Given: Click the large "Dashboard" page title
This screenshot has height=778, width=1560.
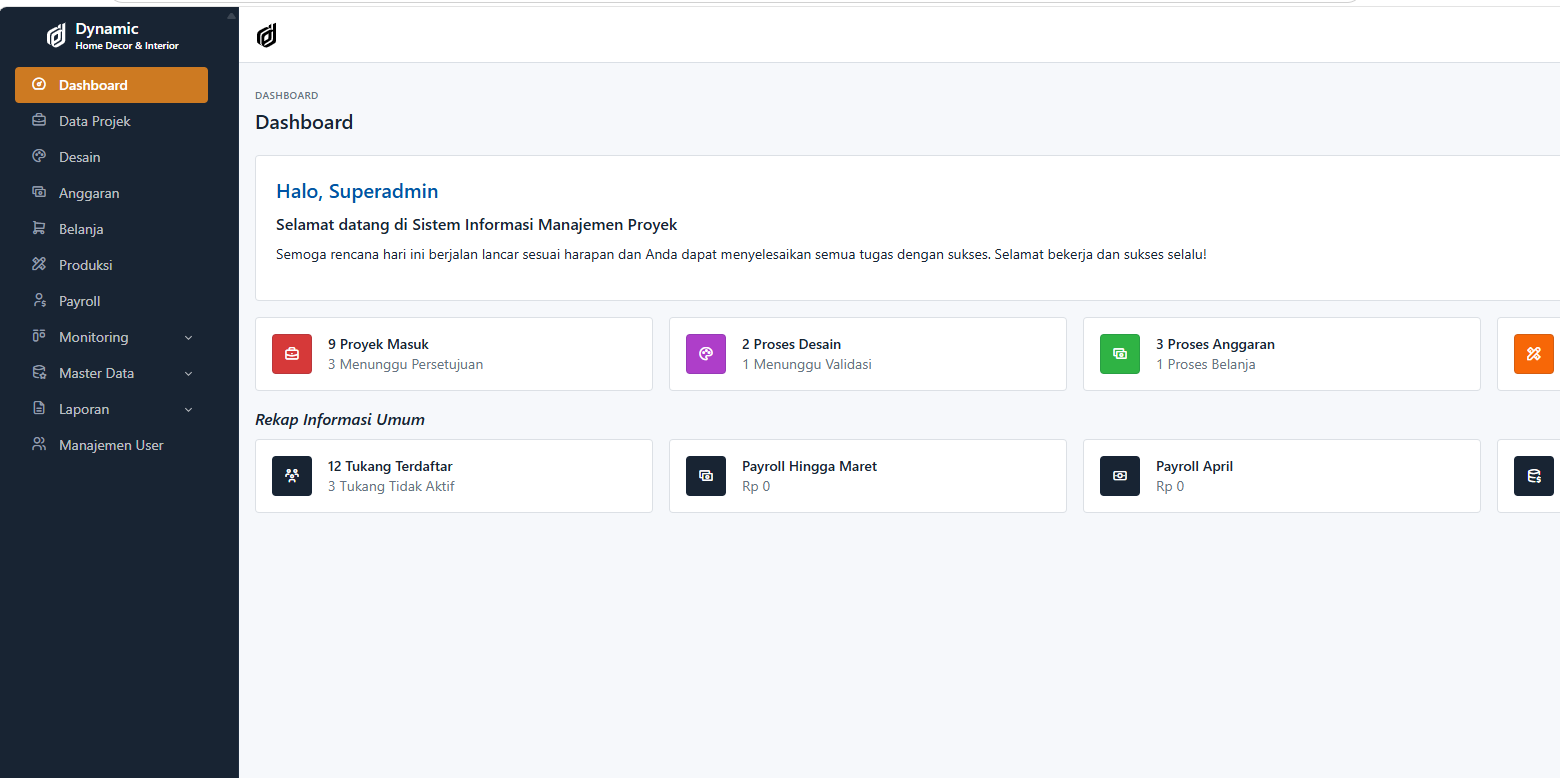Looking at the screenshot, I should [x=304, y=122].
